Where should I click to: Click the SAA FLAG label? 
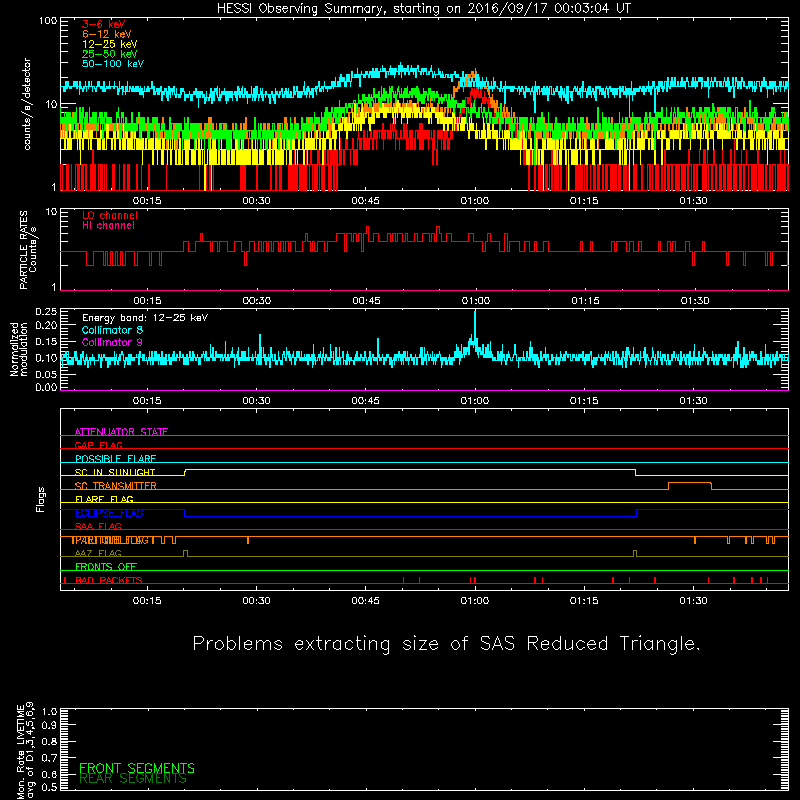tap(98, 526)
